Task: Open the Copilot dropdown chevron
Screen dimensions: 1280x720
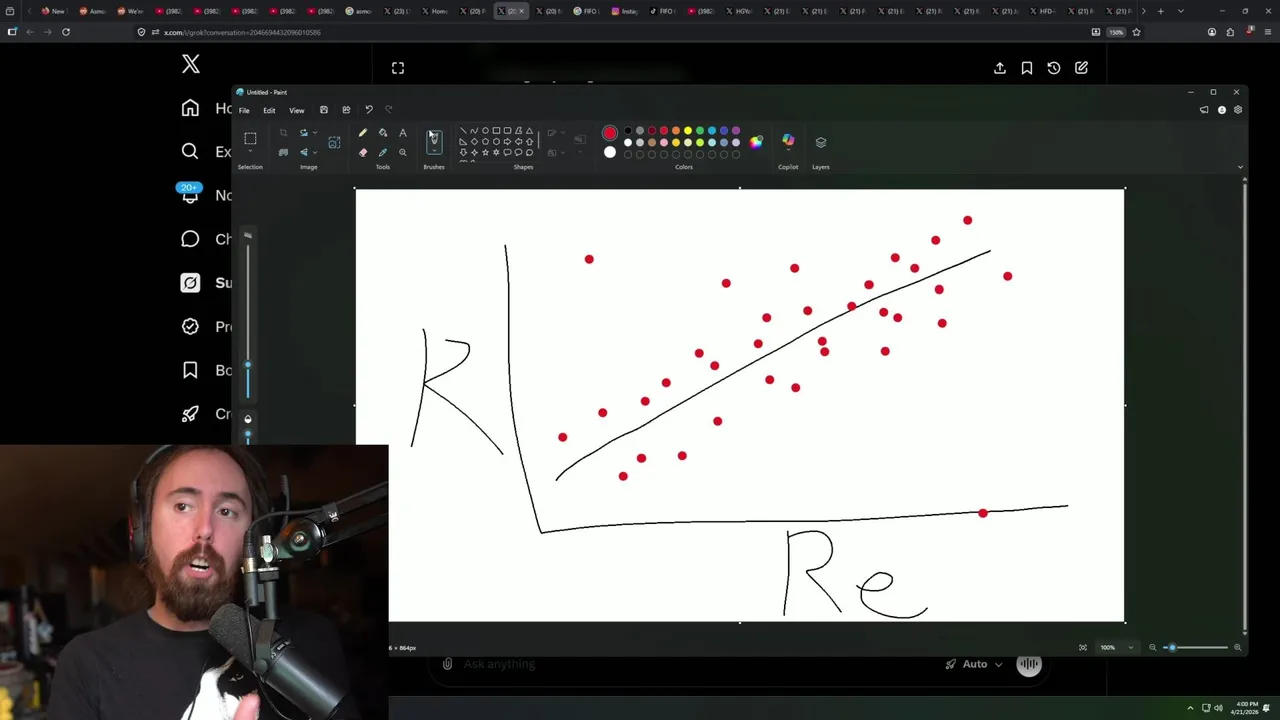Action: 788,150
